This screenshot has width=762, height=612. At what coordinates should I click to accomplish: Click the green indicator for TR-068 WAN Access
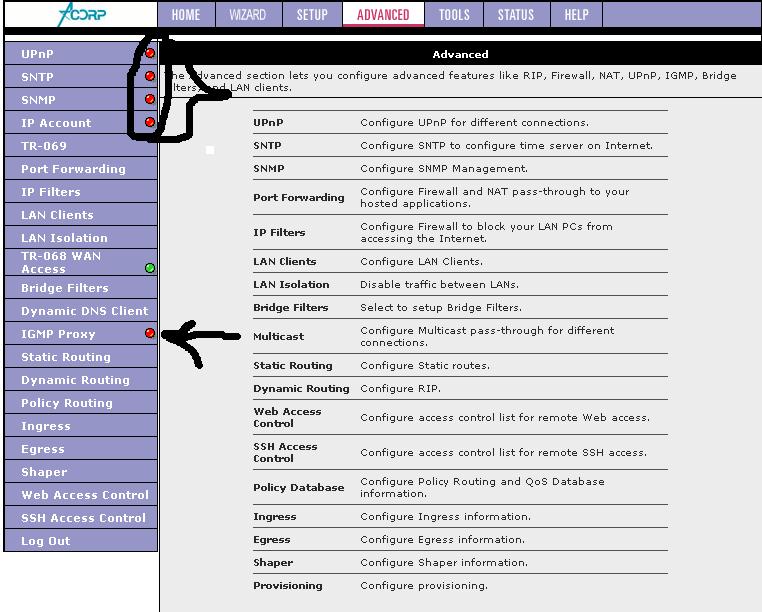150,268
